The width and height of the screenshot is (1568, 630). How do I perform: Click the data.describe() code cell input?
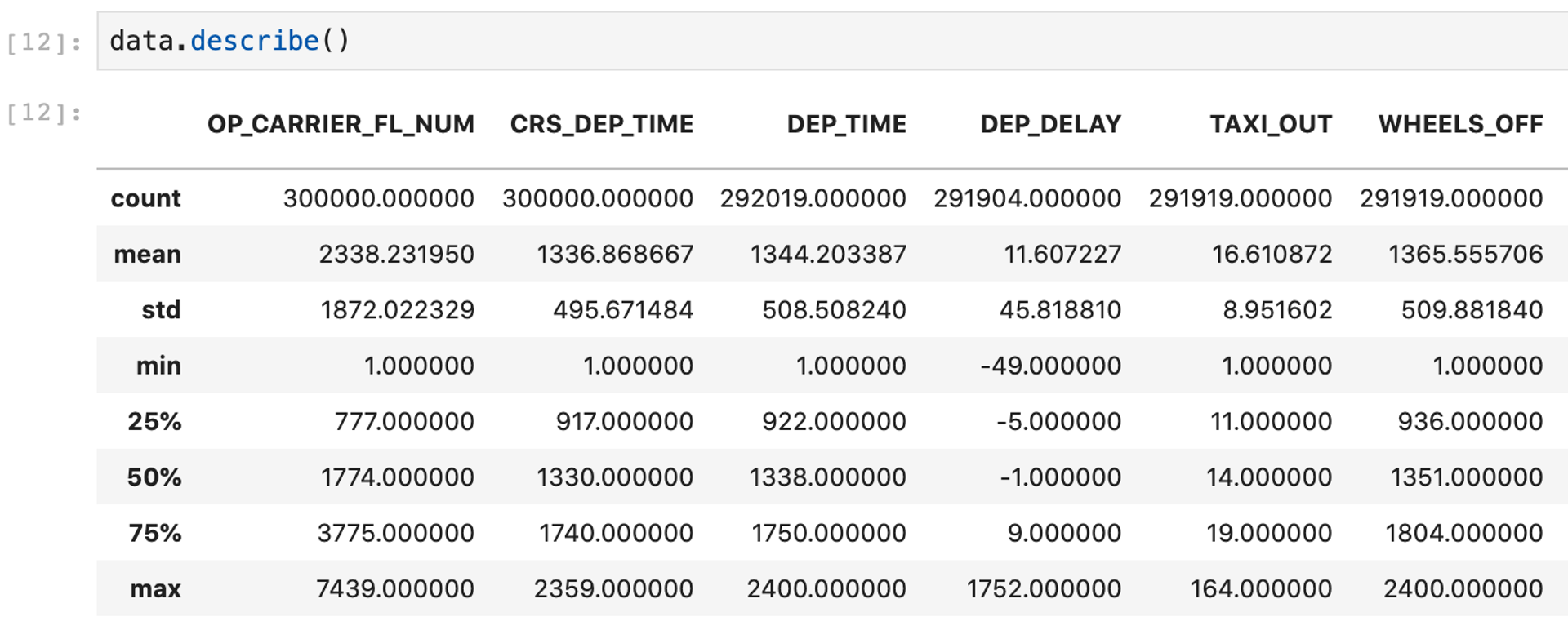pos(832,41)
